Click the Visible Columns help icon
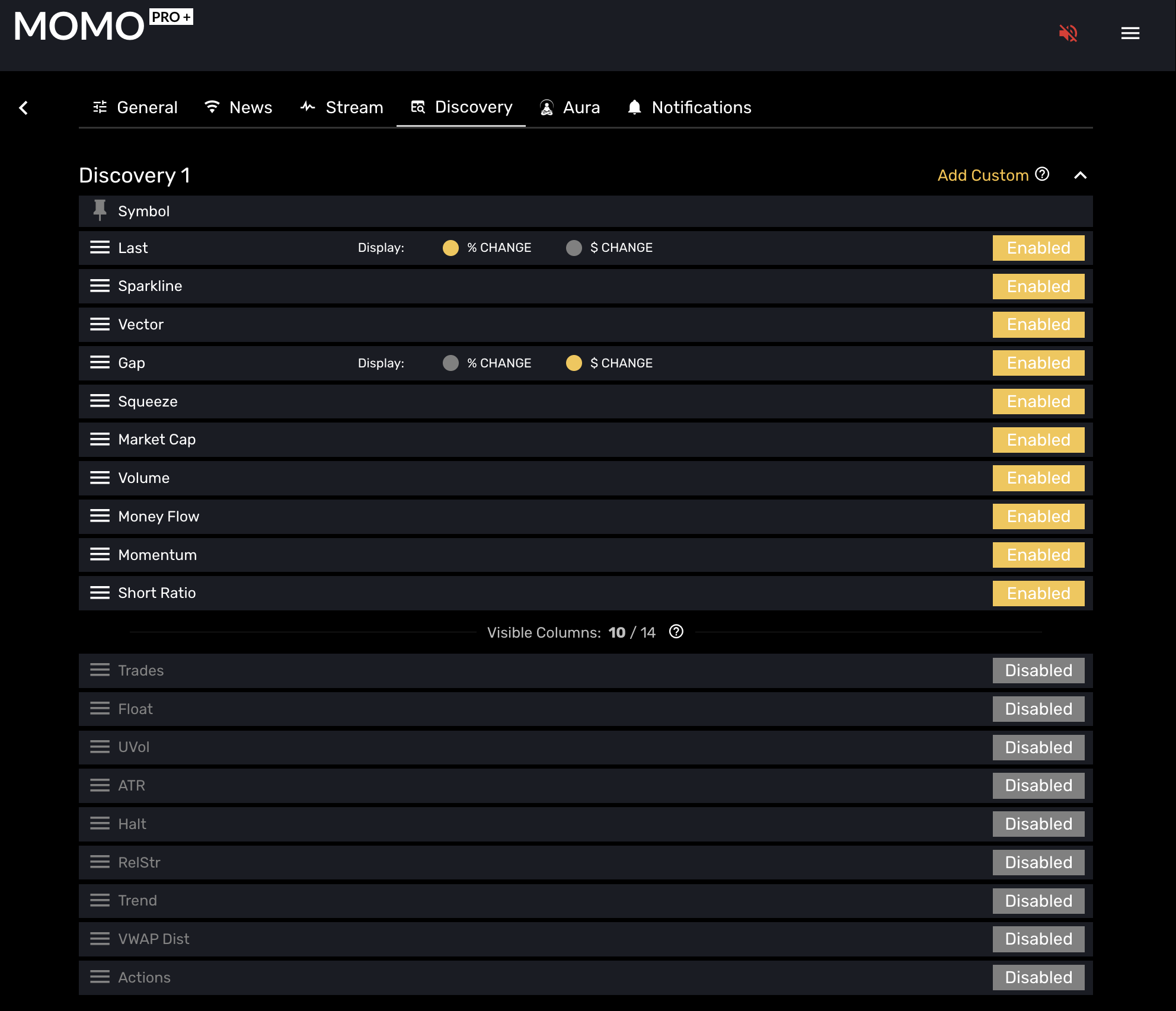 click(x=676, y=632)
